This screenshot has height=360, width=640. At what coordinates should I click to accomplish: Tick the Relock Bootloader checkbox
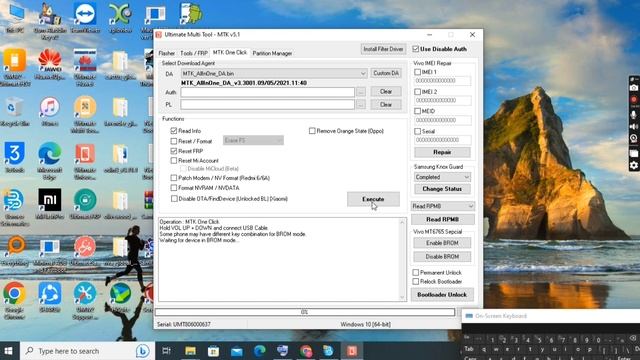(416, 282)
